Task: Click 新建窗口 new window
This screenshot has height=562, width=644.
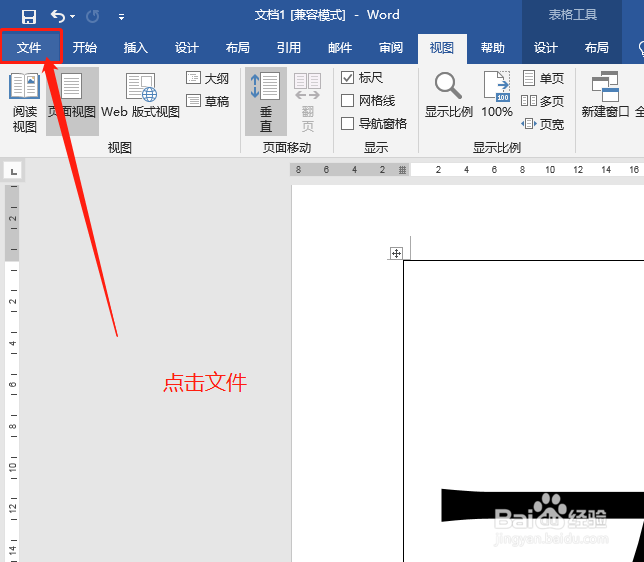Action: [605, 94]
